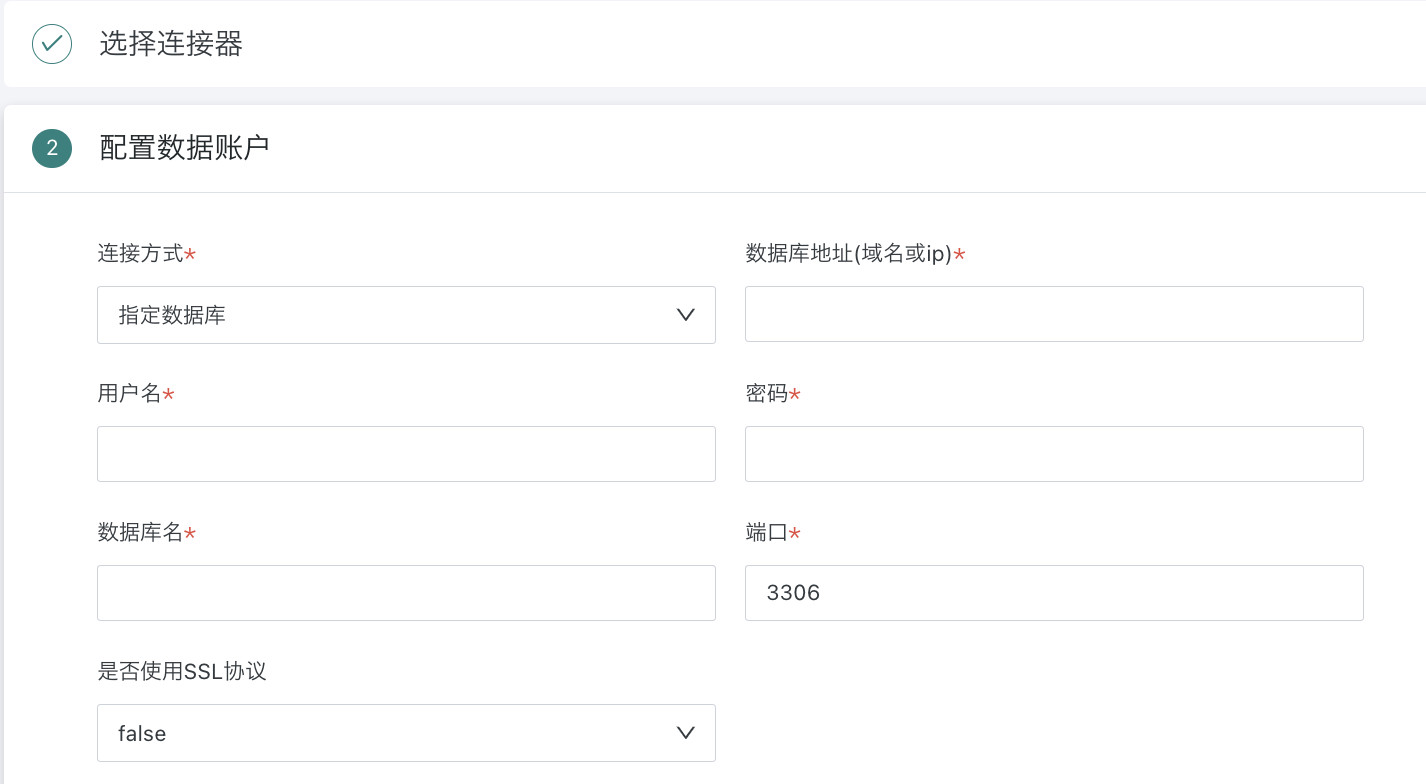Focus the 数据库名 input field
This screenshot has width=1426, height=784.
[406, 593]
